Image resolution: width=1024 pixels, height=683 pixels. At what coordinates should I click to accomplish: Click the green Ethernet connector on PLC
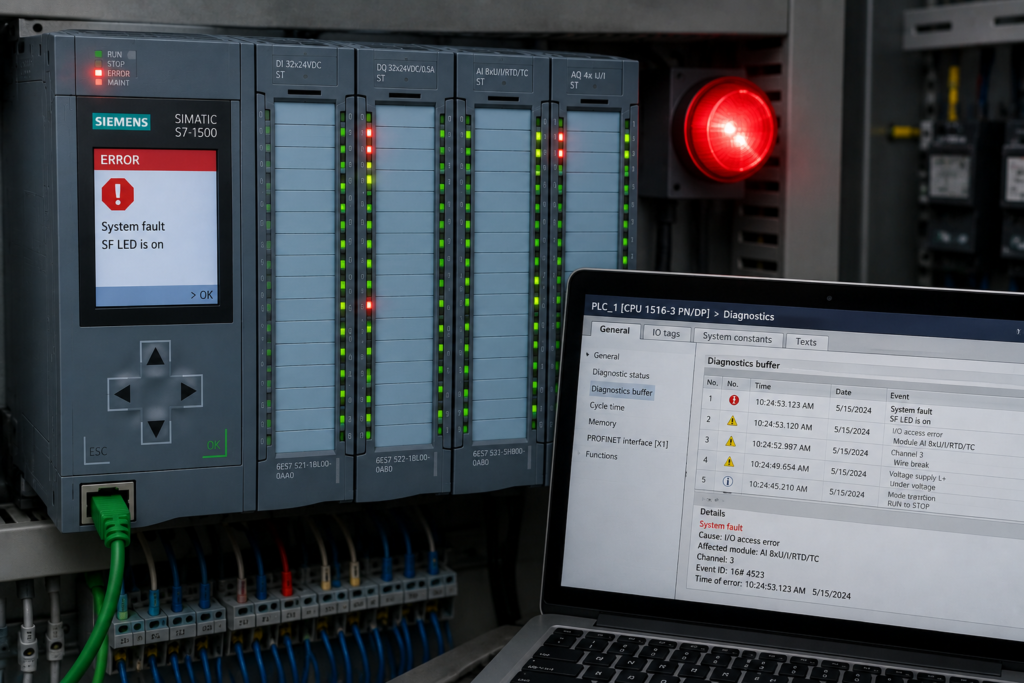110,517
